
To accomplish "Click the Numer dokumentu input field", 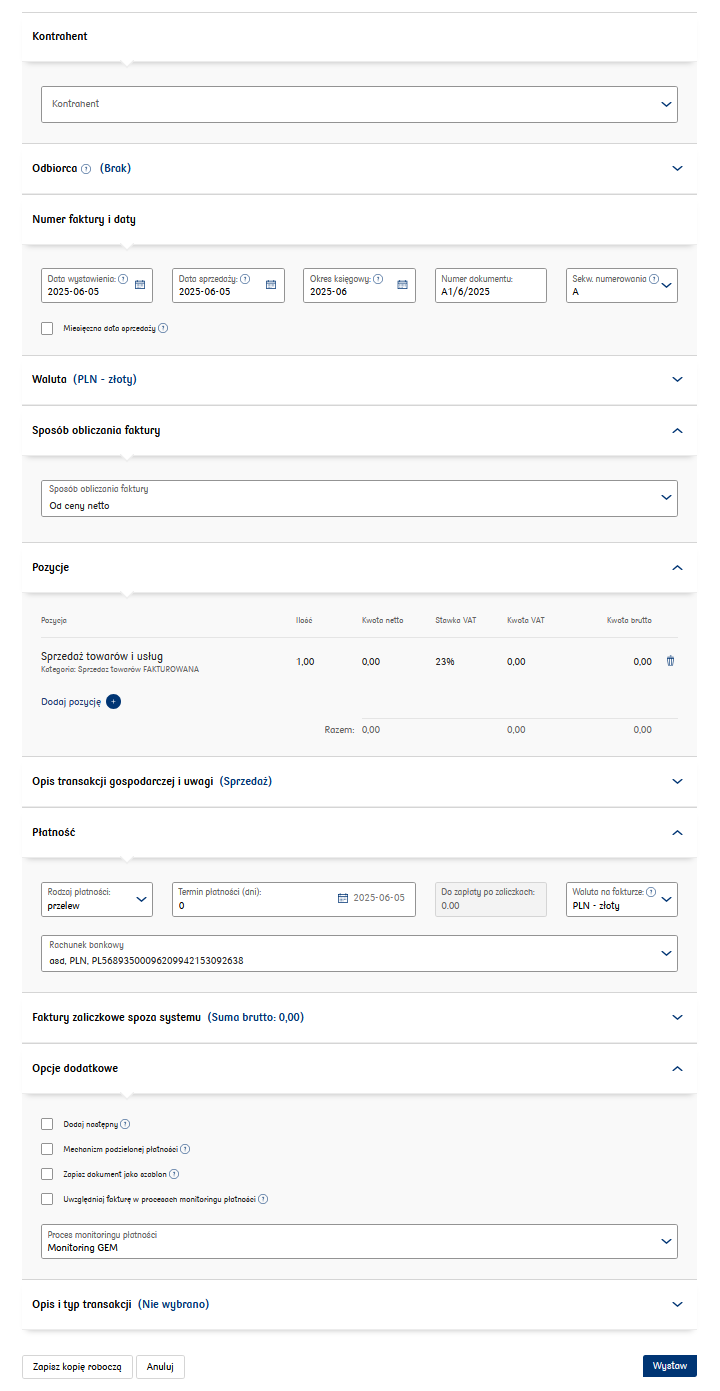I will coord(491,292).
